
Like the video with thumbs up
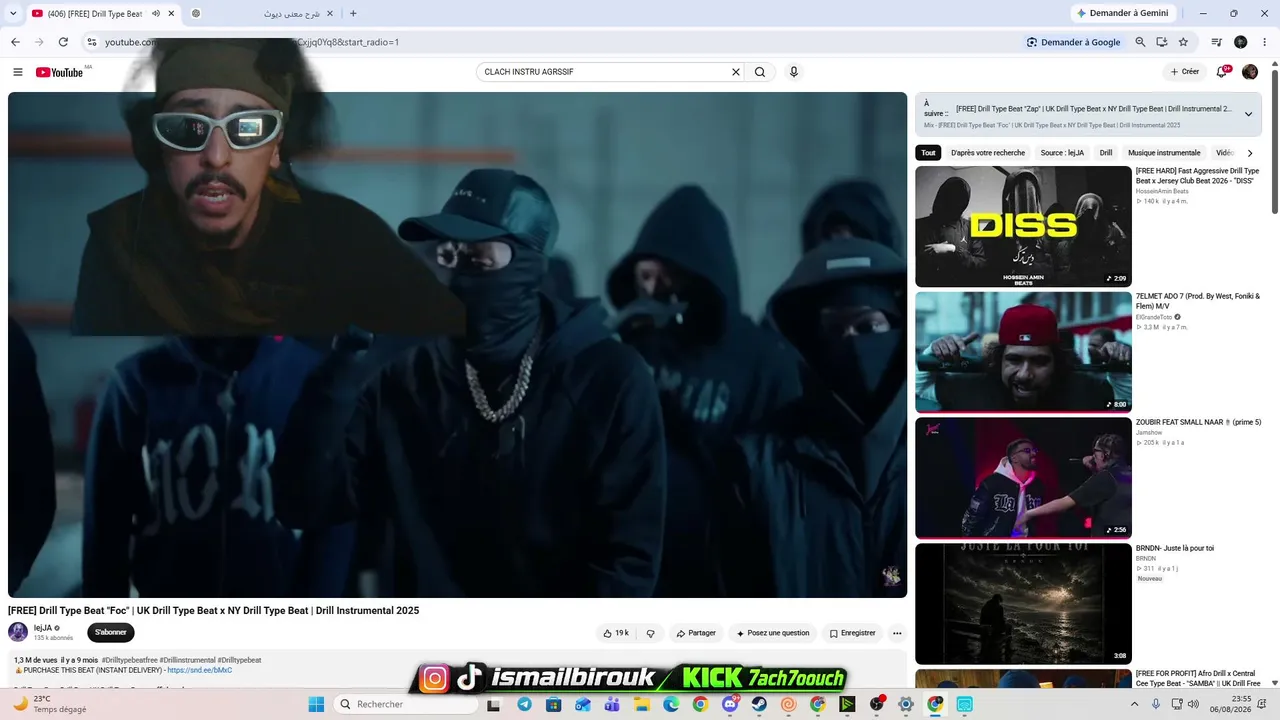(x=615, y=633)
